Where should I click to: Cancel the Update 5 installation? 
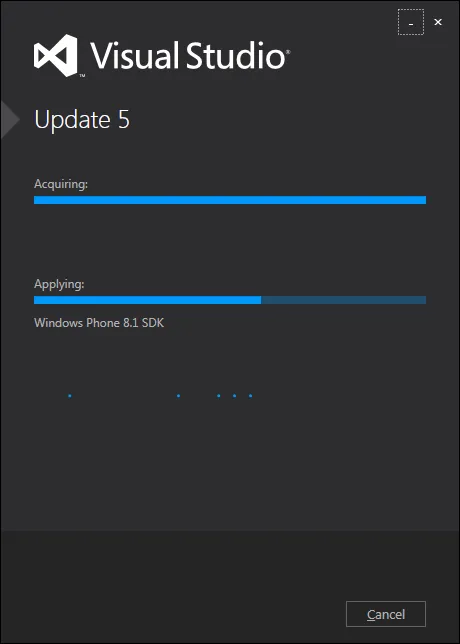click(386, 614)
